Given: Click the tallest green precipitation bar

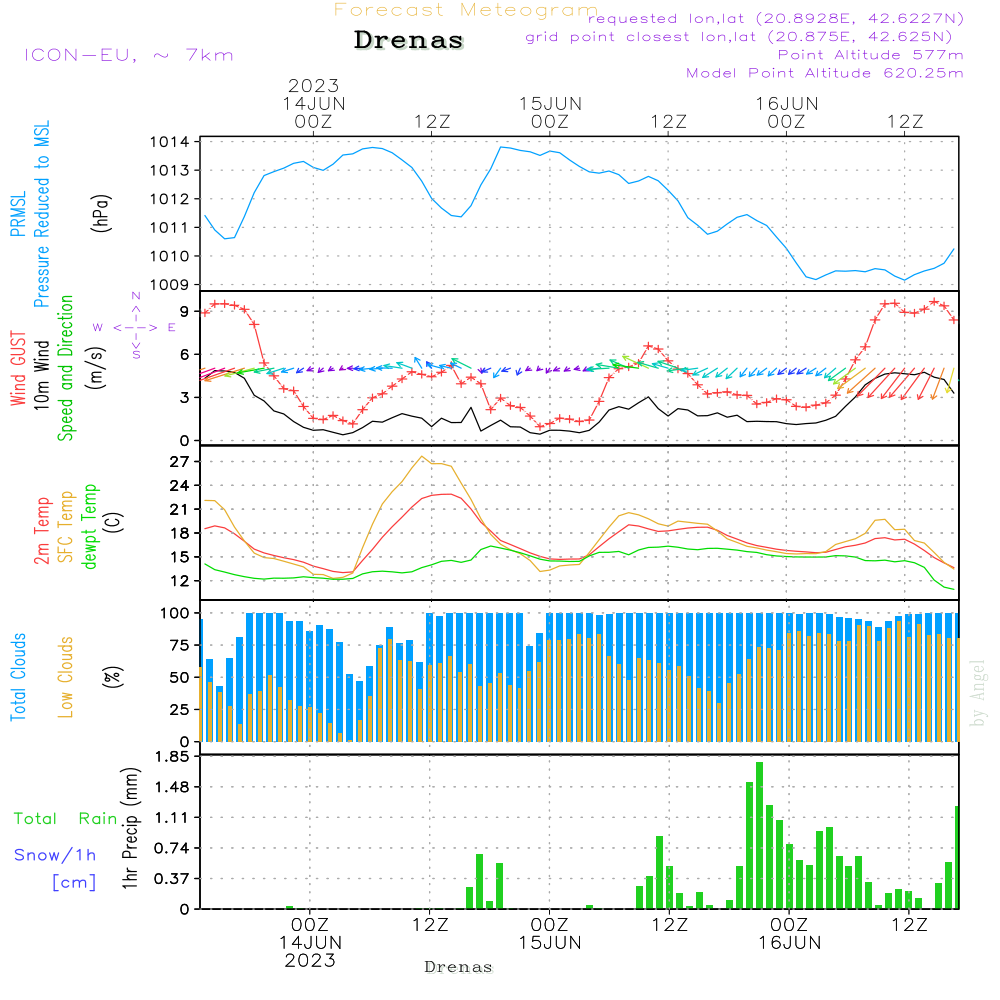Looking at the screenshot, I should (x=759, y=835).
